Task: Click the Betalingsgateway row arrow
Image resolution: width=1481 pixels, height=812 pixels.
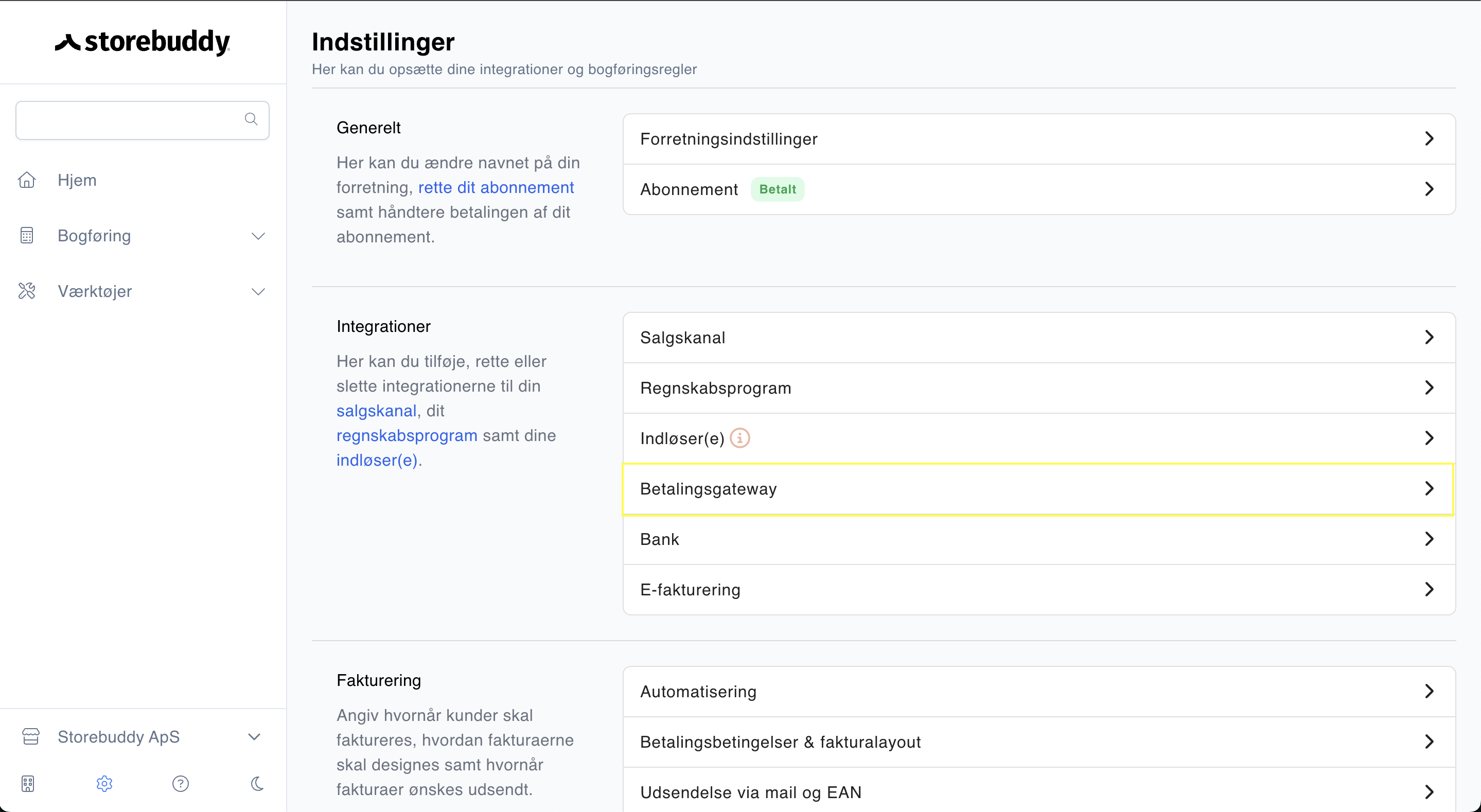Action: pyautogui.click(x=1429, y=489)
